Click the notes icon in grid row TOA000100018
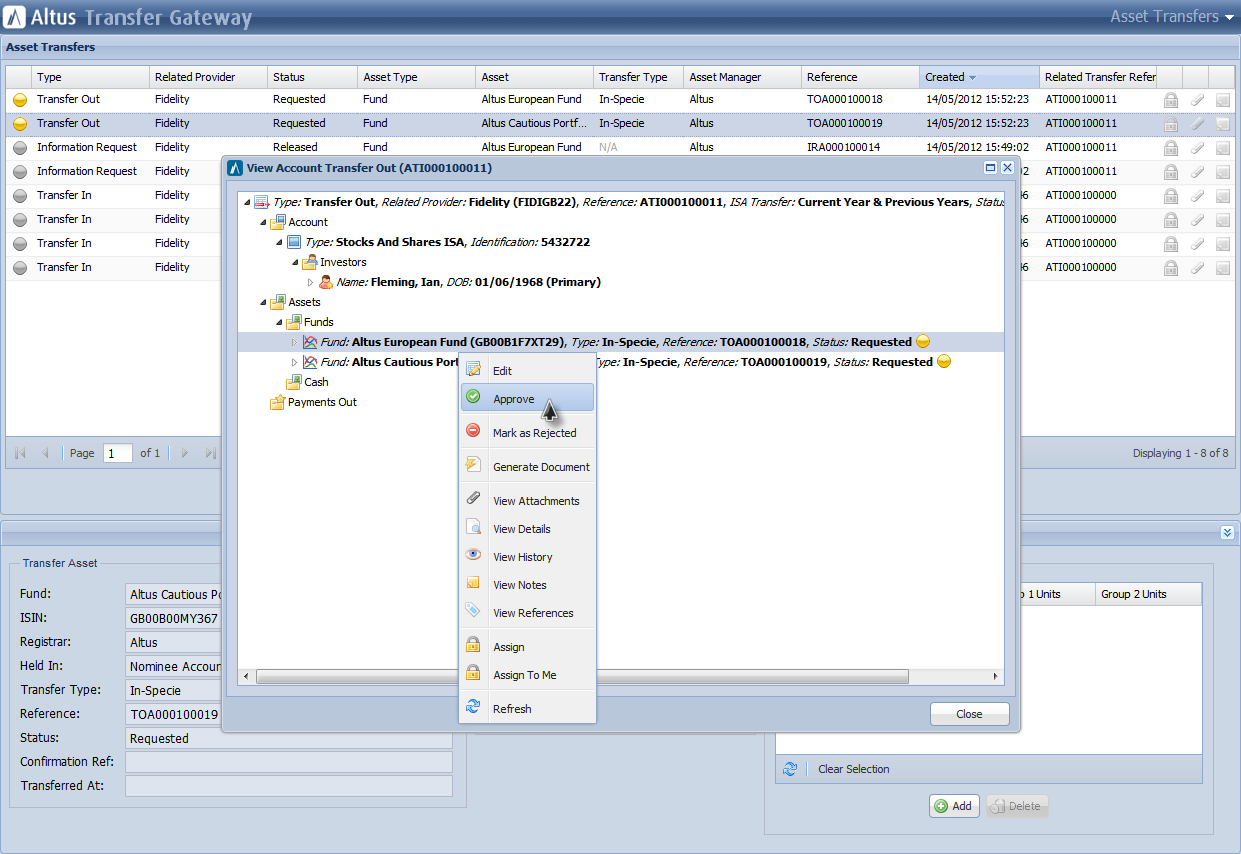 (1222, 100)
